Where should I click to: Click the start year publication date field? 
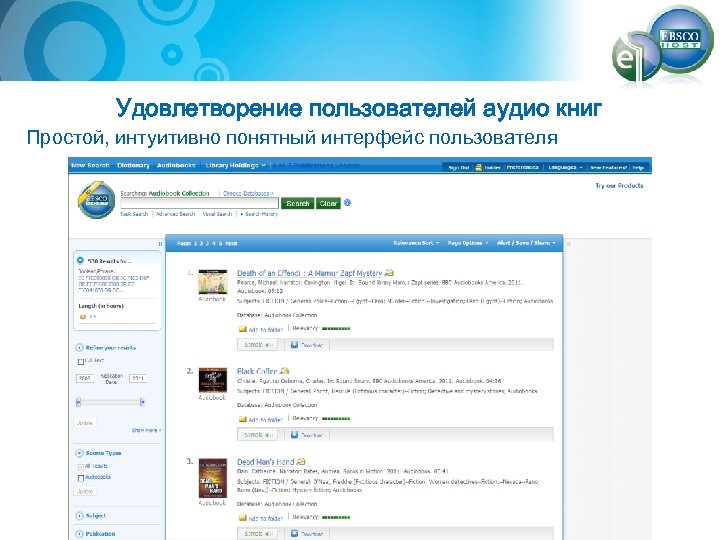point(84,378)
